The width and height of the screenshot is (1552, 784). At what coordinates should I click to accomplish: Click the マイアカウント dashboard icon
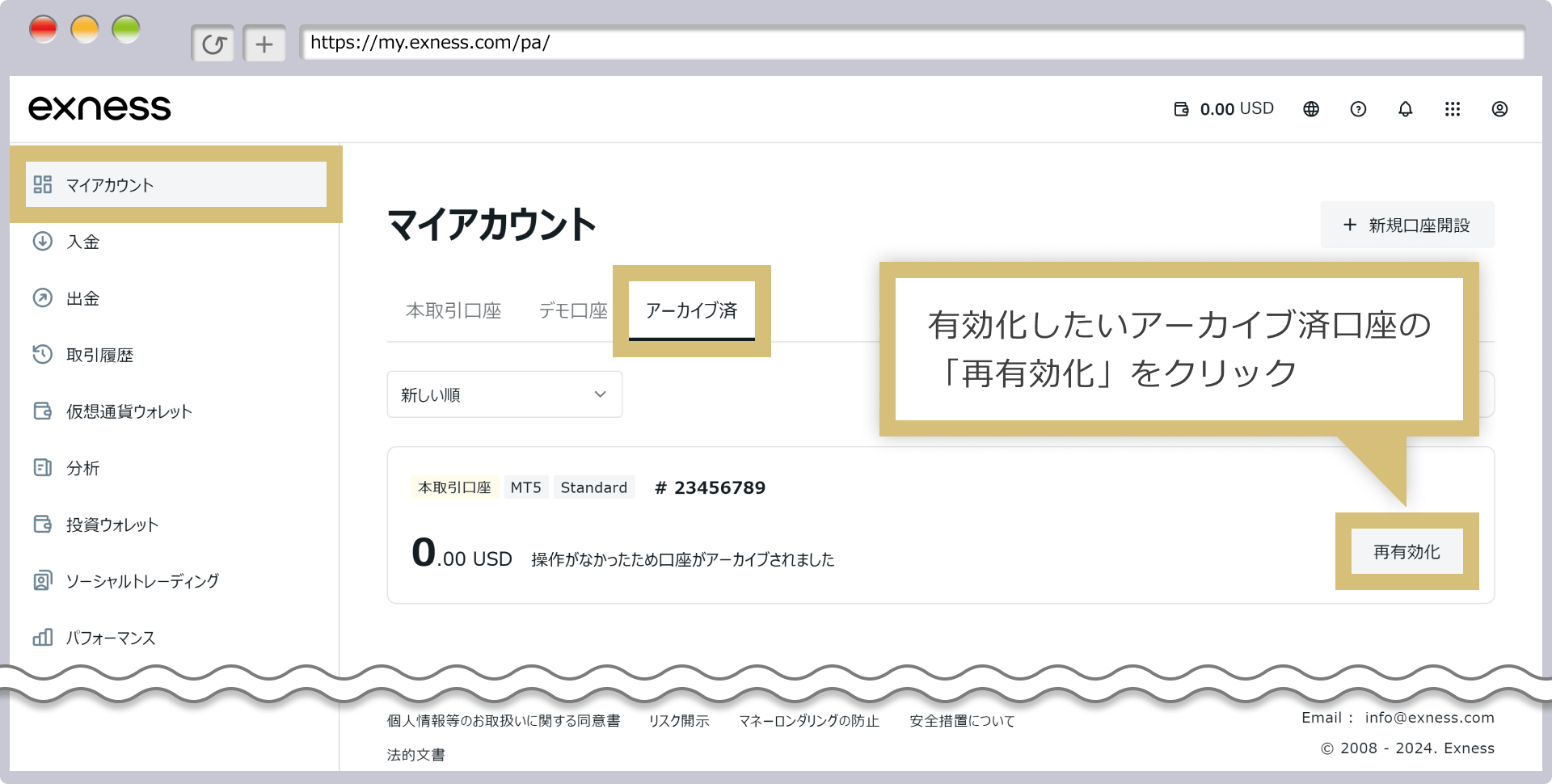click(43, 184)
